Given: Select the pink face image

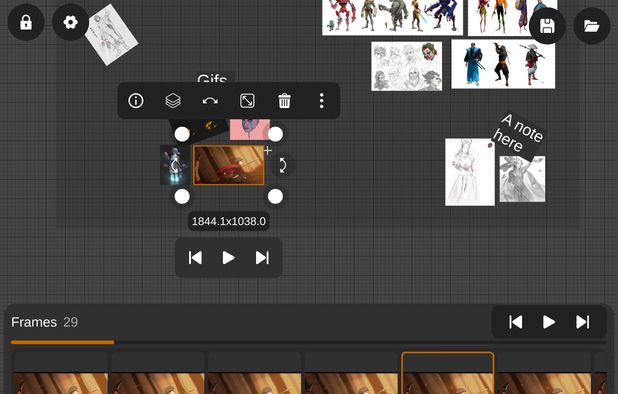Looking at the screenshot, I should tap(250, 130).
